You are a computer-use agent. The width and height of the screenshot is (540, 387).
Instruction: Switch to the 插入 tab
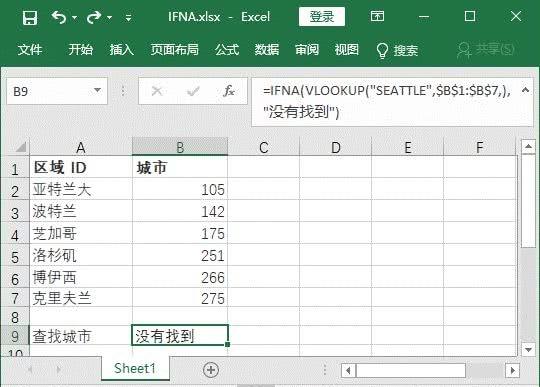(122, 50)
